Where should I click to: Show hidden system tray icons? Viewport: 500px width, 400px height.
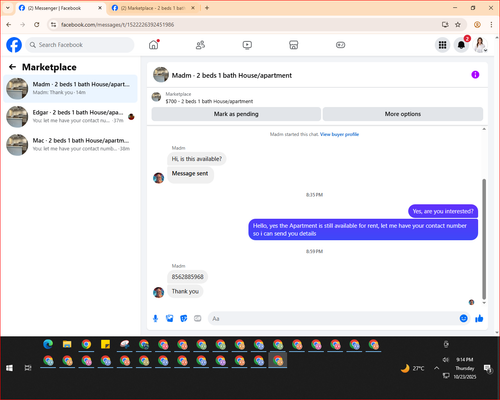tap(436, 368)
